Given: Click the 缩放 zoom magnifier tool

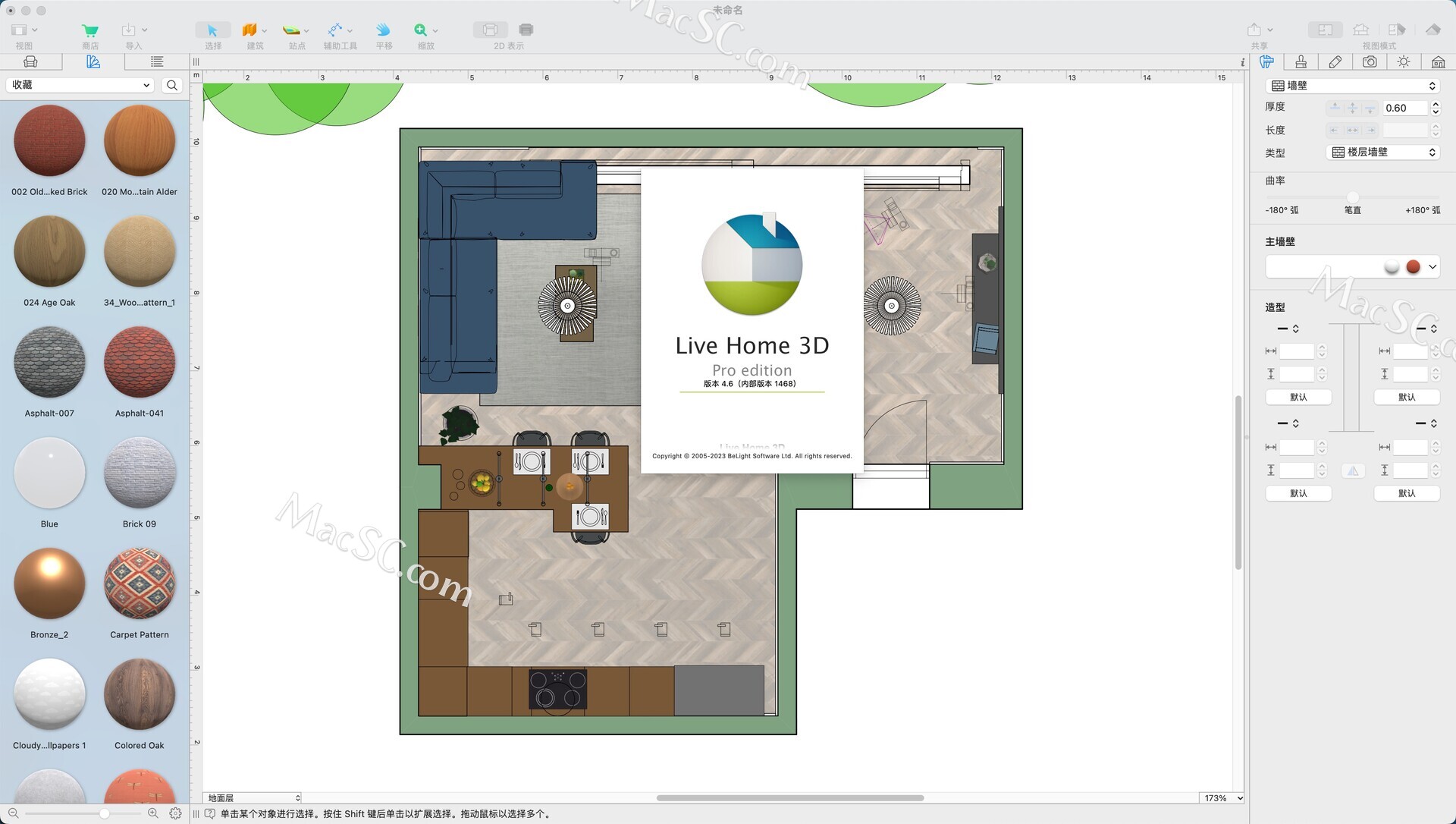Looking at the screenshot, I should (x=421, y=30).
